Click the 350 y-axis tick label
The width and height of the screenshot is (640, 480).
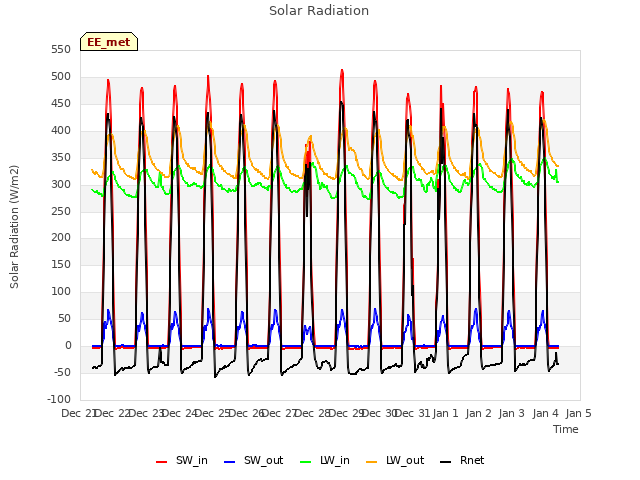[61, 157]
